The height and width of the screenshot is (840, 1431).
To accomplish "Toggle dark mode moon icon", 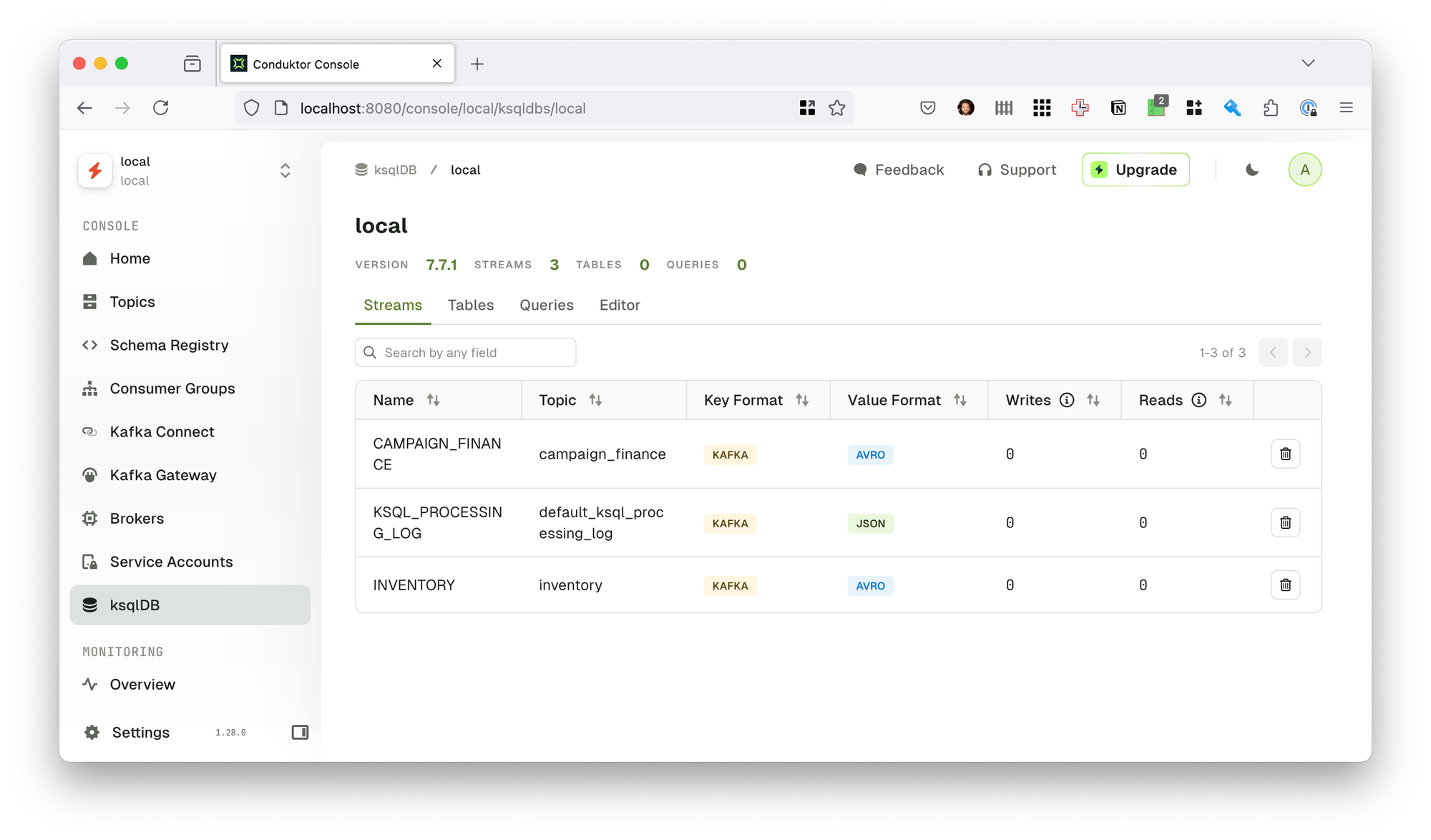I will click(x=1251, y=170).
